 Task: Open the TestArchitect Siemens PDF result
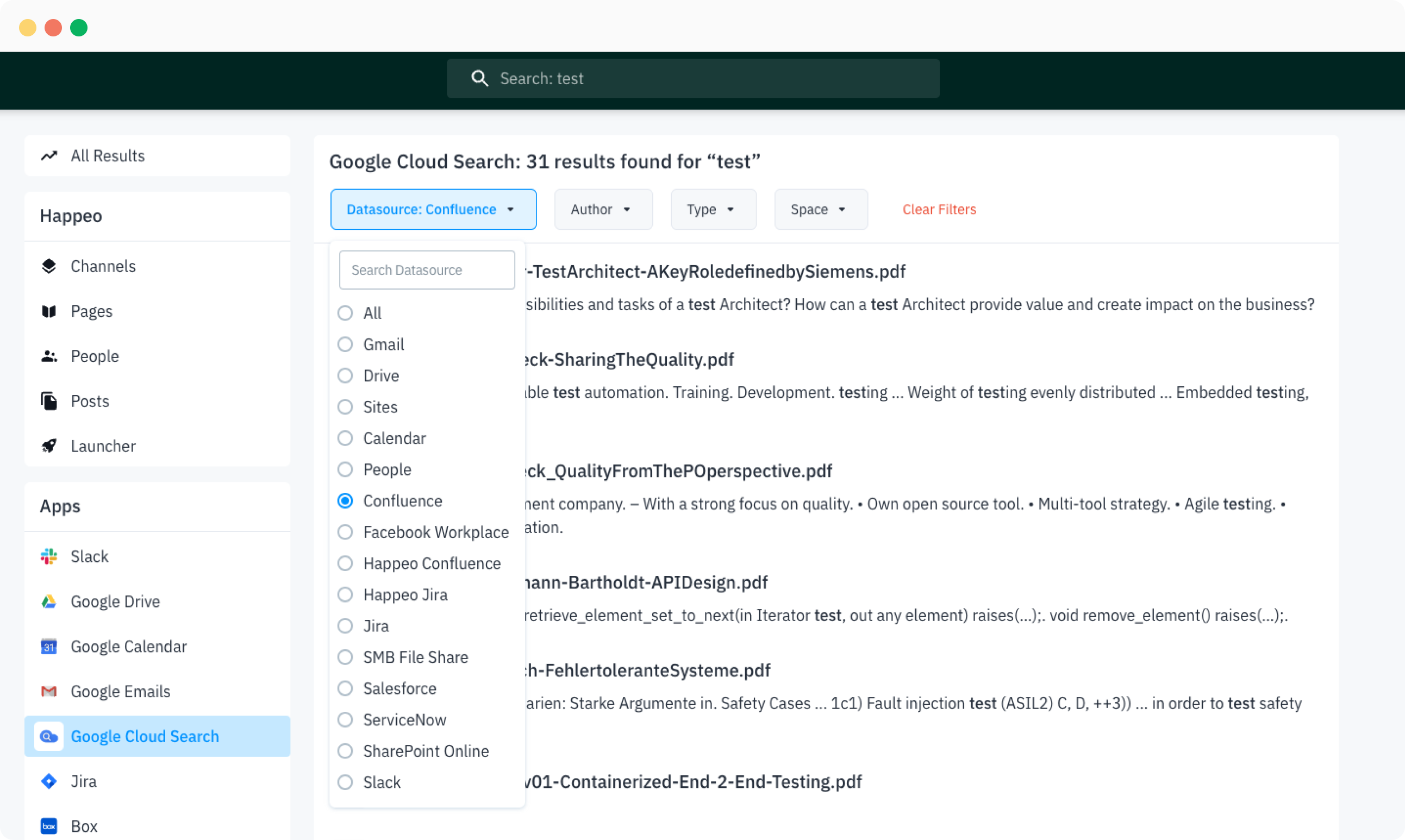[715, 272]
